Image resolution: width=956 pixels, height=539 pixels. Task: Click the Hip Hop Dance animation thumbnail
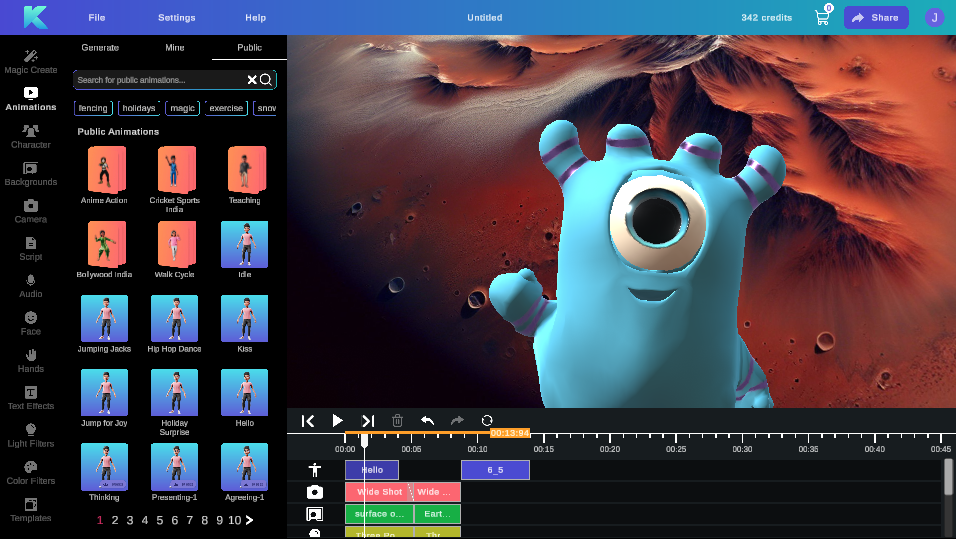(174, 319)
